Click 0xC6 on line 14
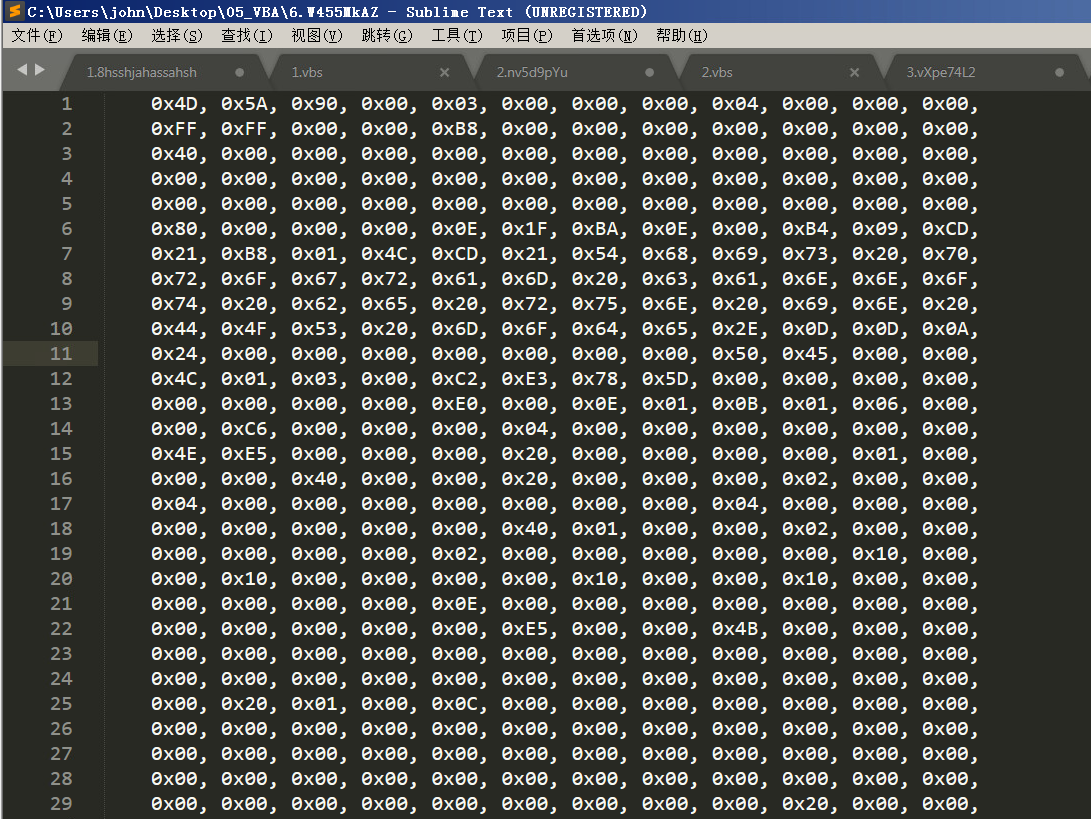1091x819 pixels. (245, 429)
